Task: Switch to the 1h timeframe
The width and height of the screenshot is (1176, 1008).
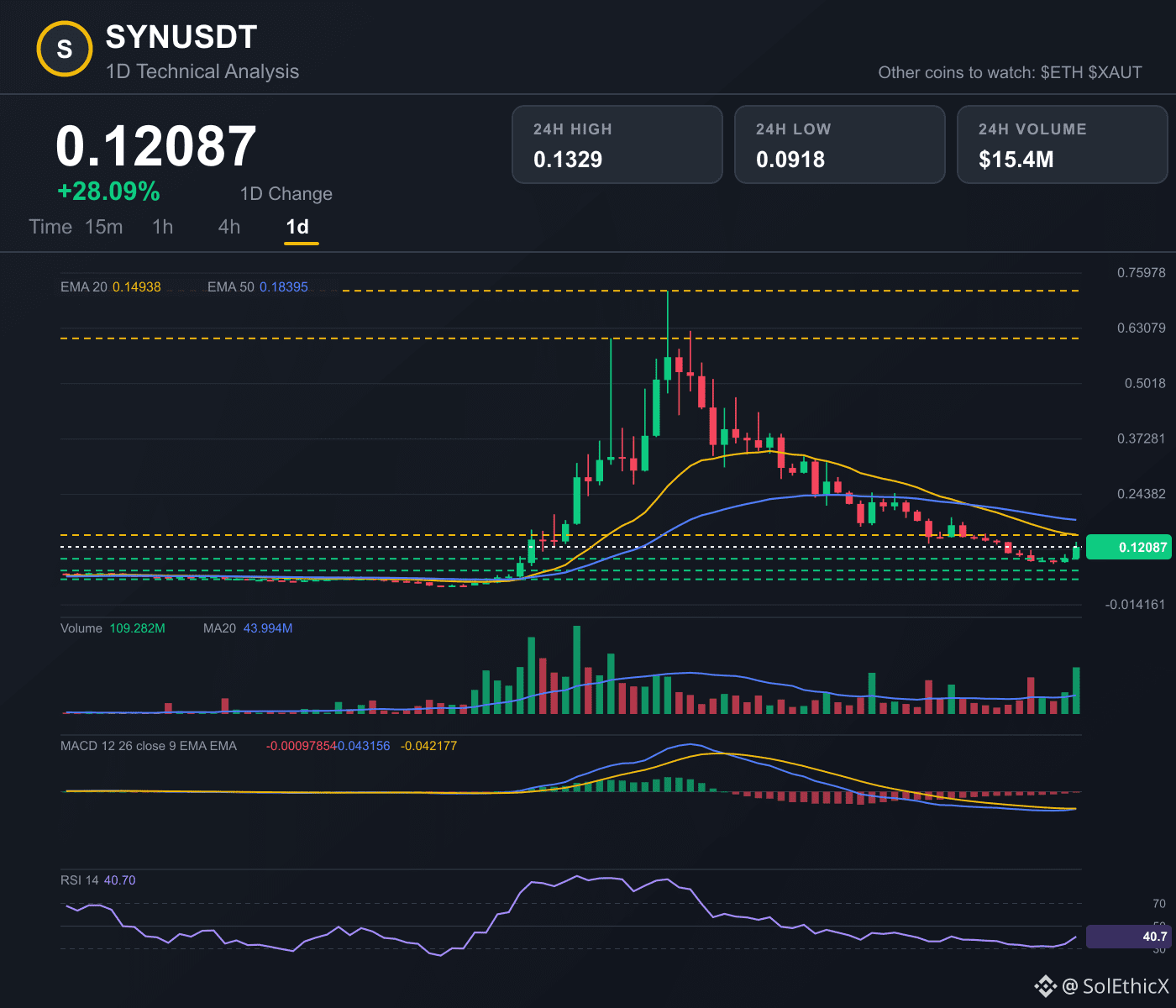Action: 163,227
